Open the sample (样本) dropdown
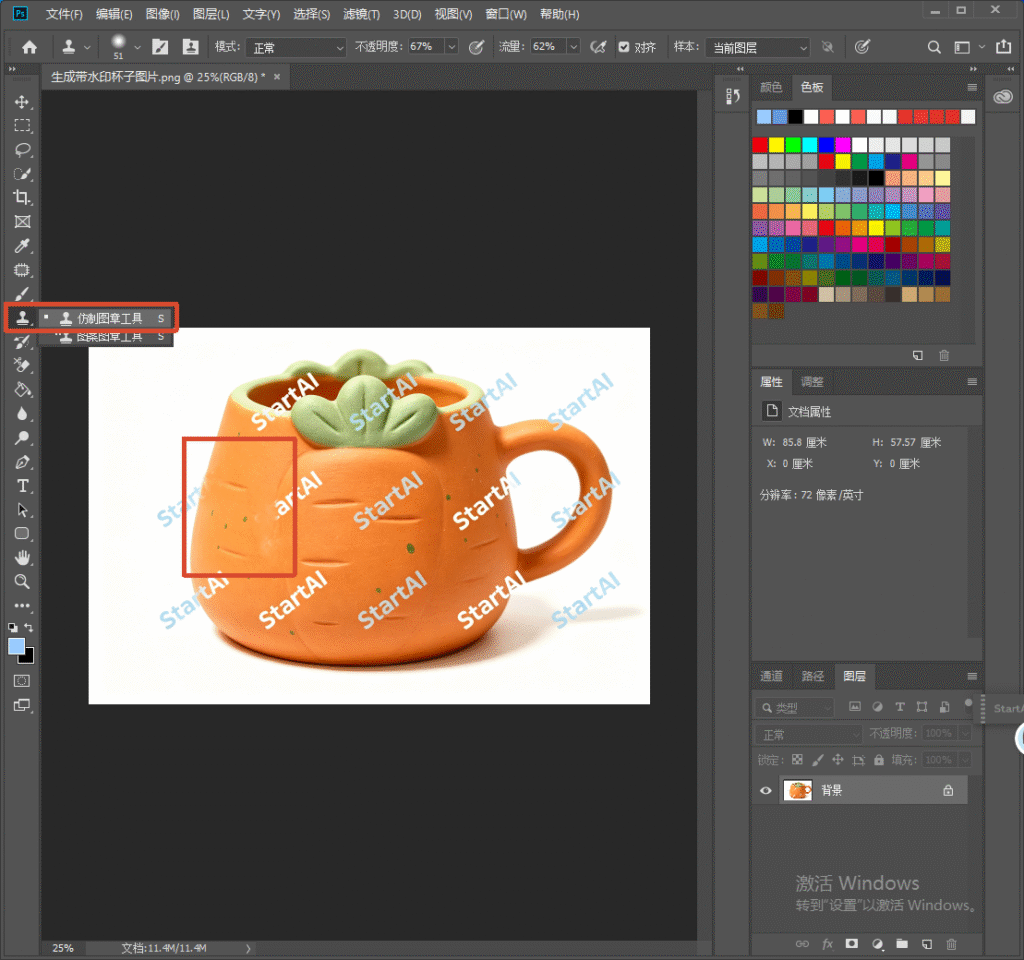 [758, 47]
